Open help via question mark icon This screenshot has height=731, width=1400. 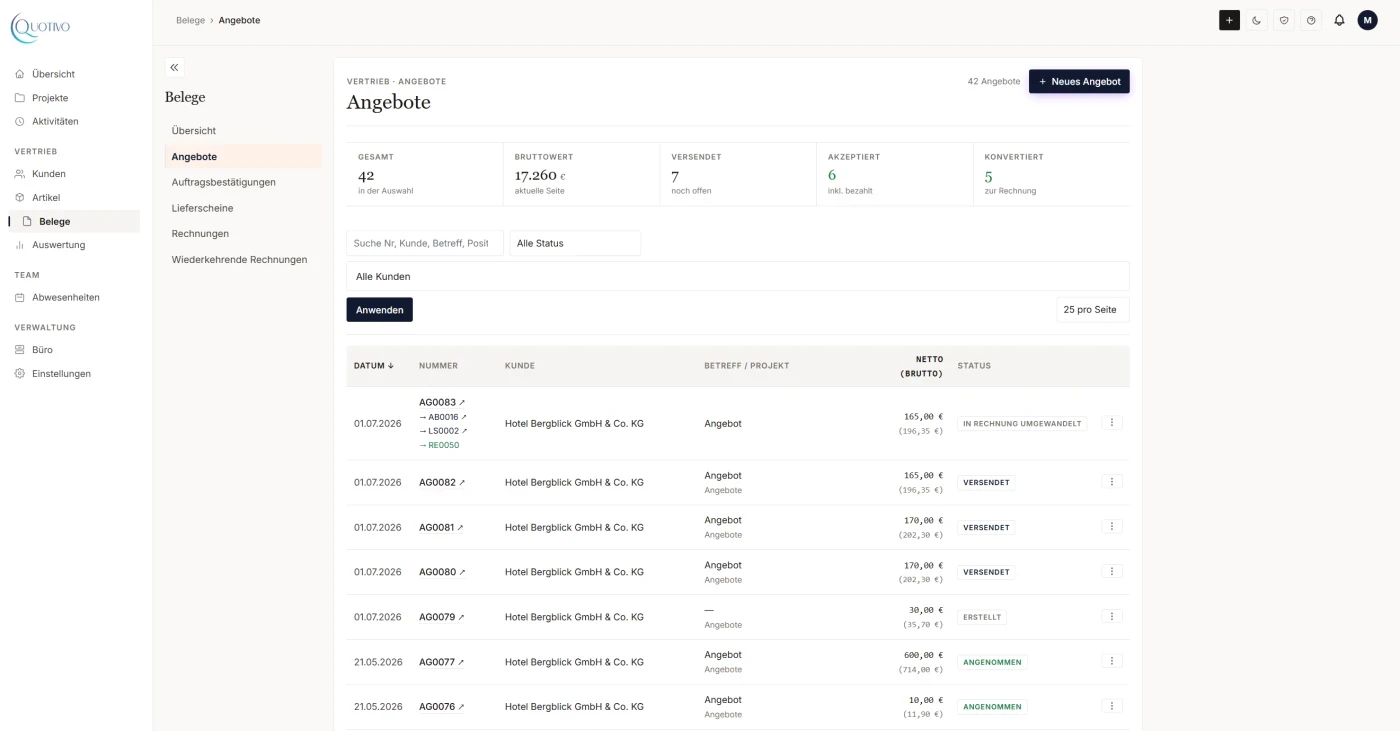1311,20
